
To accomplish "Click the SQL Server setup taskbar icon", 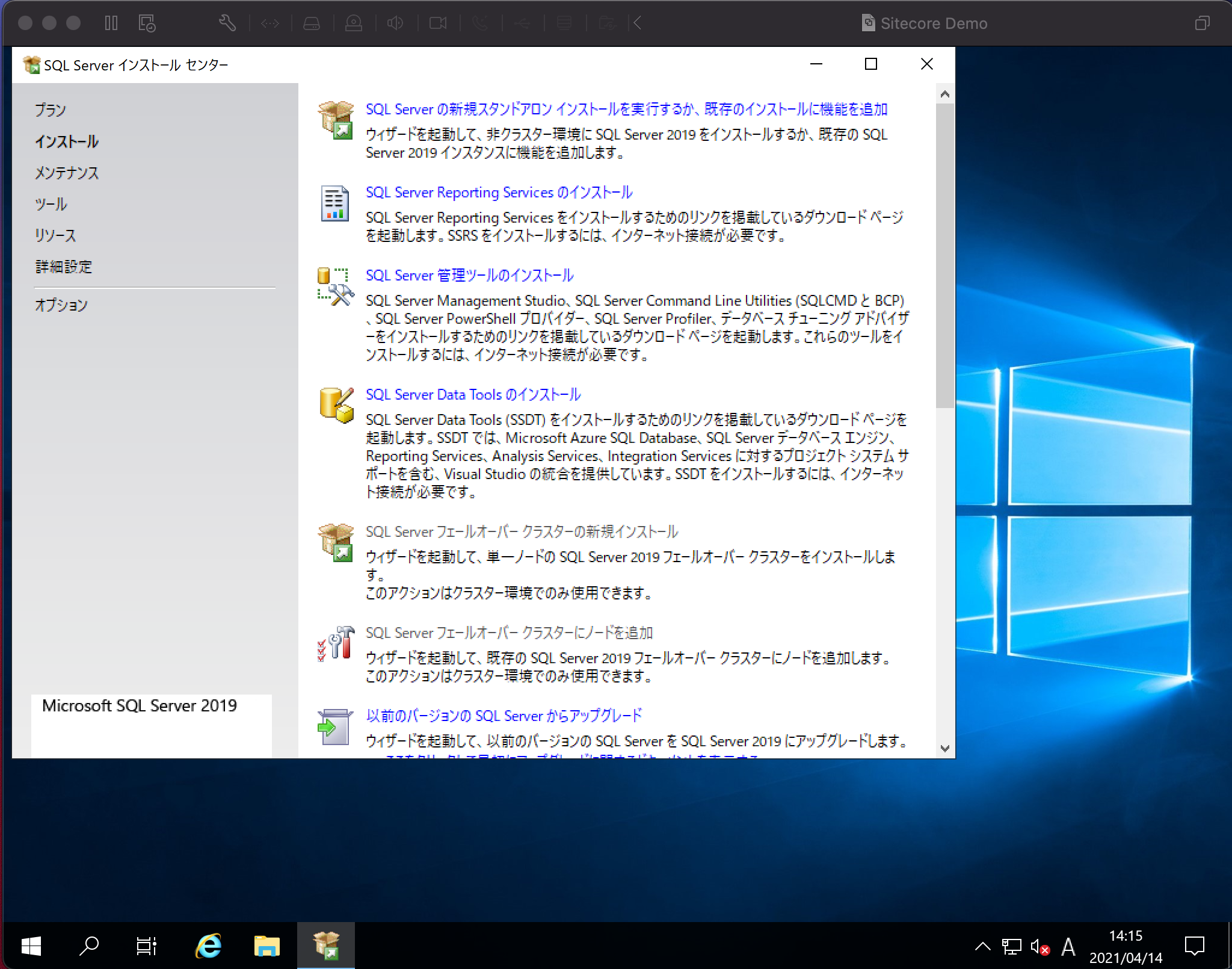I will 326,946.
